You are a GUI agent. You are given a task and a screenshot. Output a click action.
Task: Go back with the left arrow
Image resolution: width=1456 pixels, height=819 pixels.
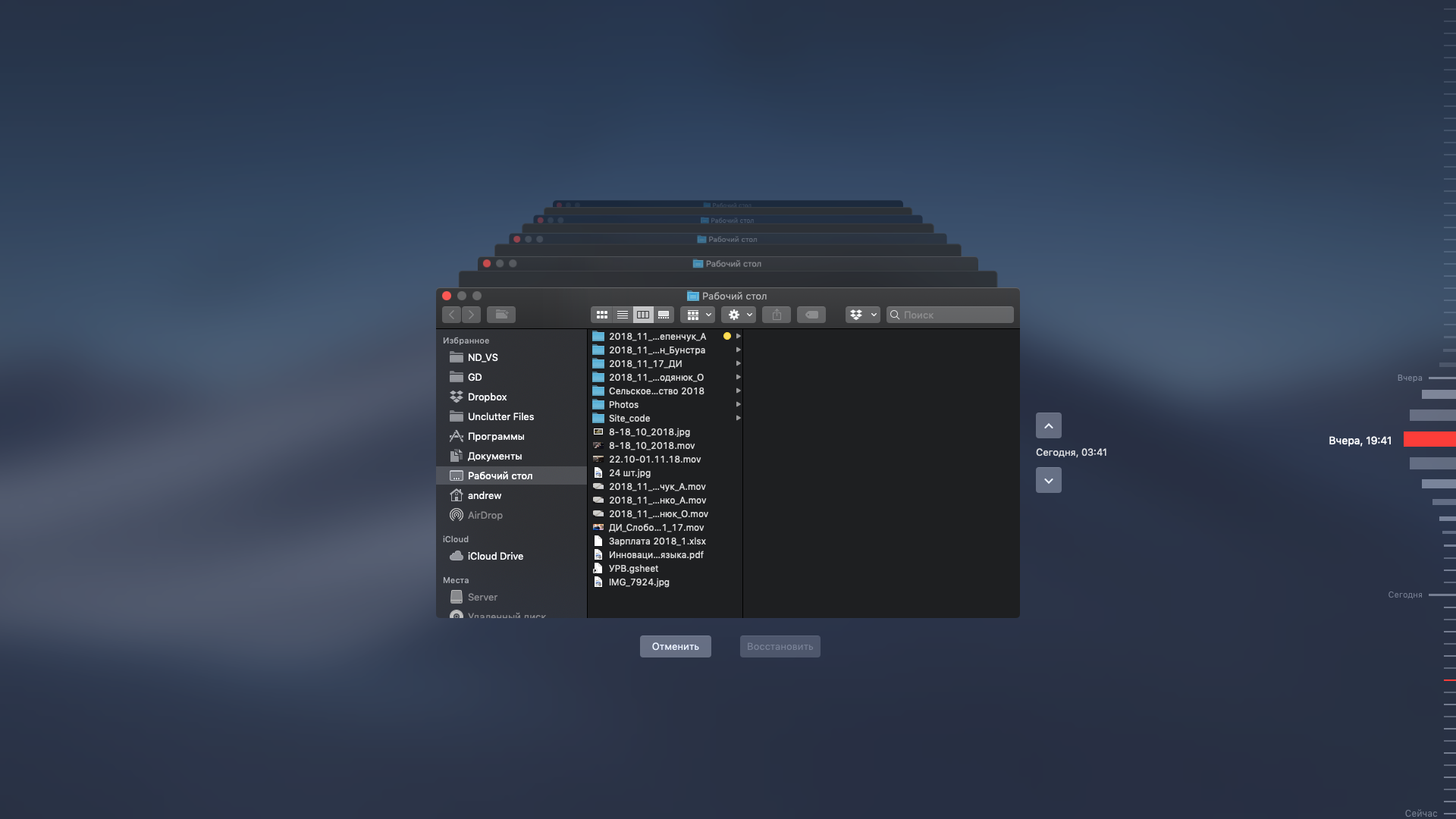[452, 315]
